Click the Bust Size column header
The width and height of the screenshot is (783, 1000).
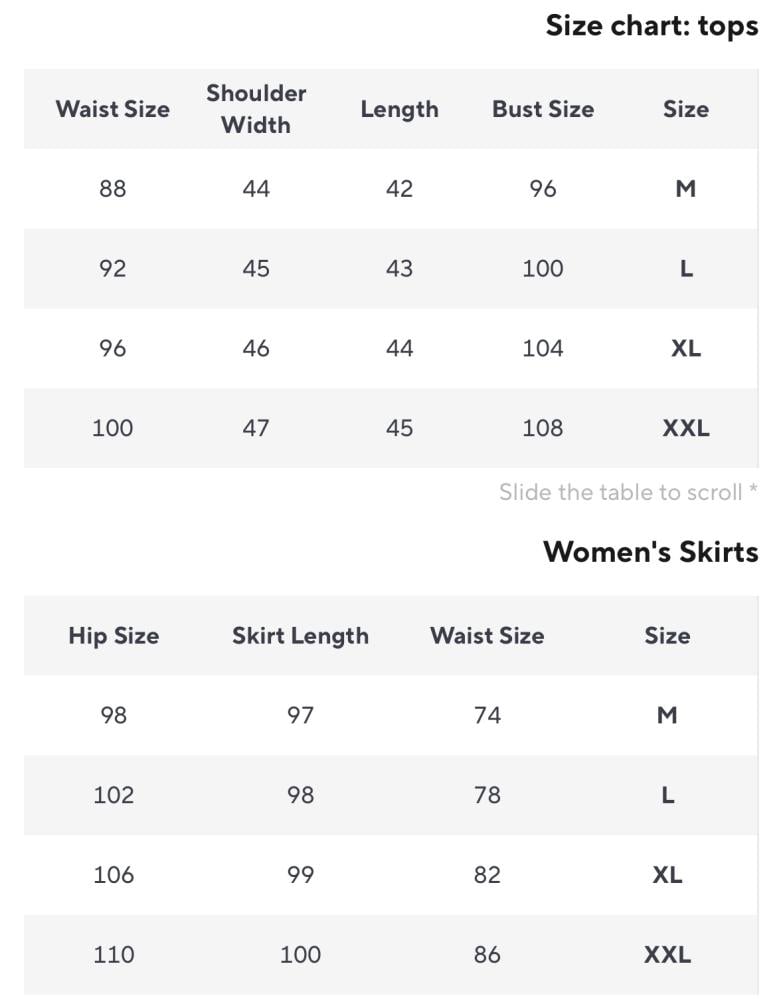click(x=542, y=109)
